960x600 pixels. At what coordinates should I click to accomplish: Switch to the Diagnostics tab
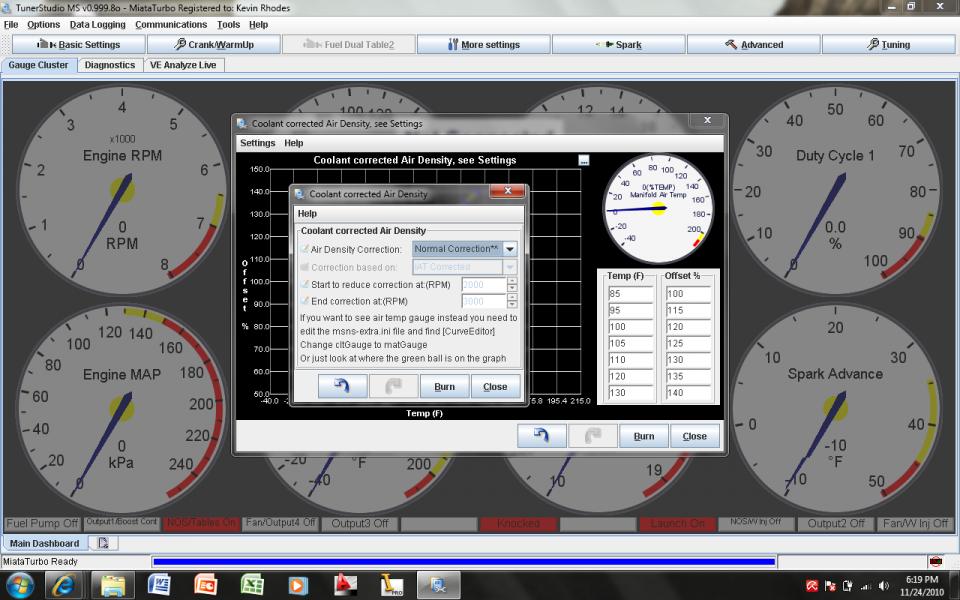point(110,65)
